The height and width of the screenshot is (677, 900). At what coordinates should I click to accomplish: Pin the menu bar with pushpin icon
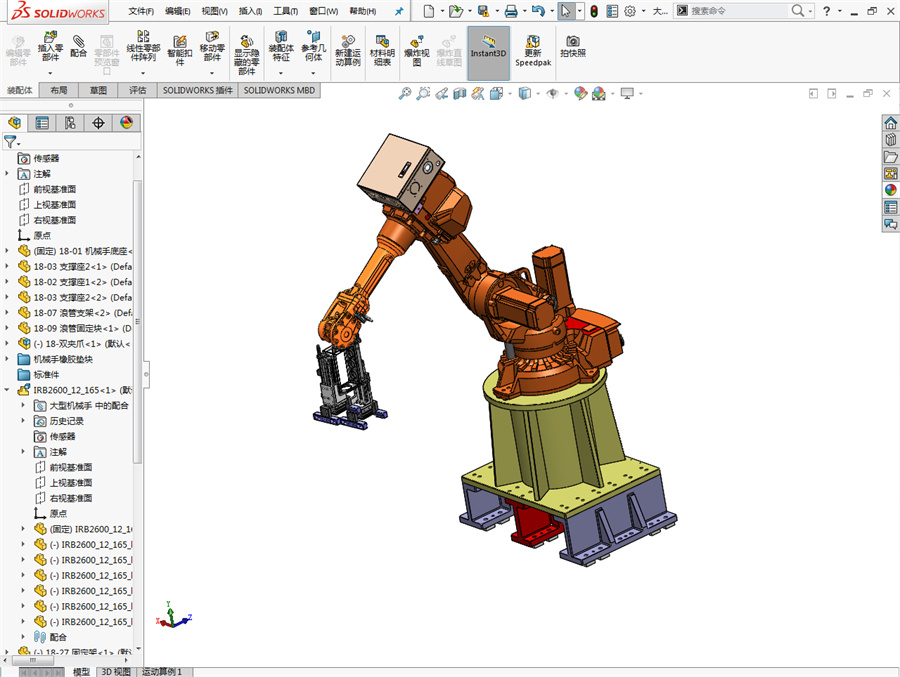pyautogui.click(x=399, y=11)
